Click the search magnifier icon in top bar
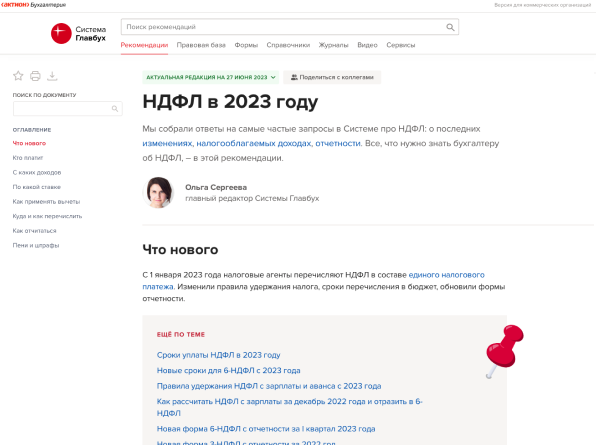 click(x=450, y=27)
